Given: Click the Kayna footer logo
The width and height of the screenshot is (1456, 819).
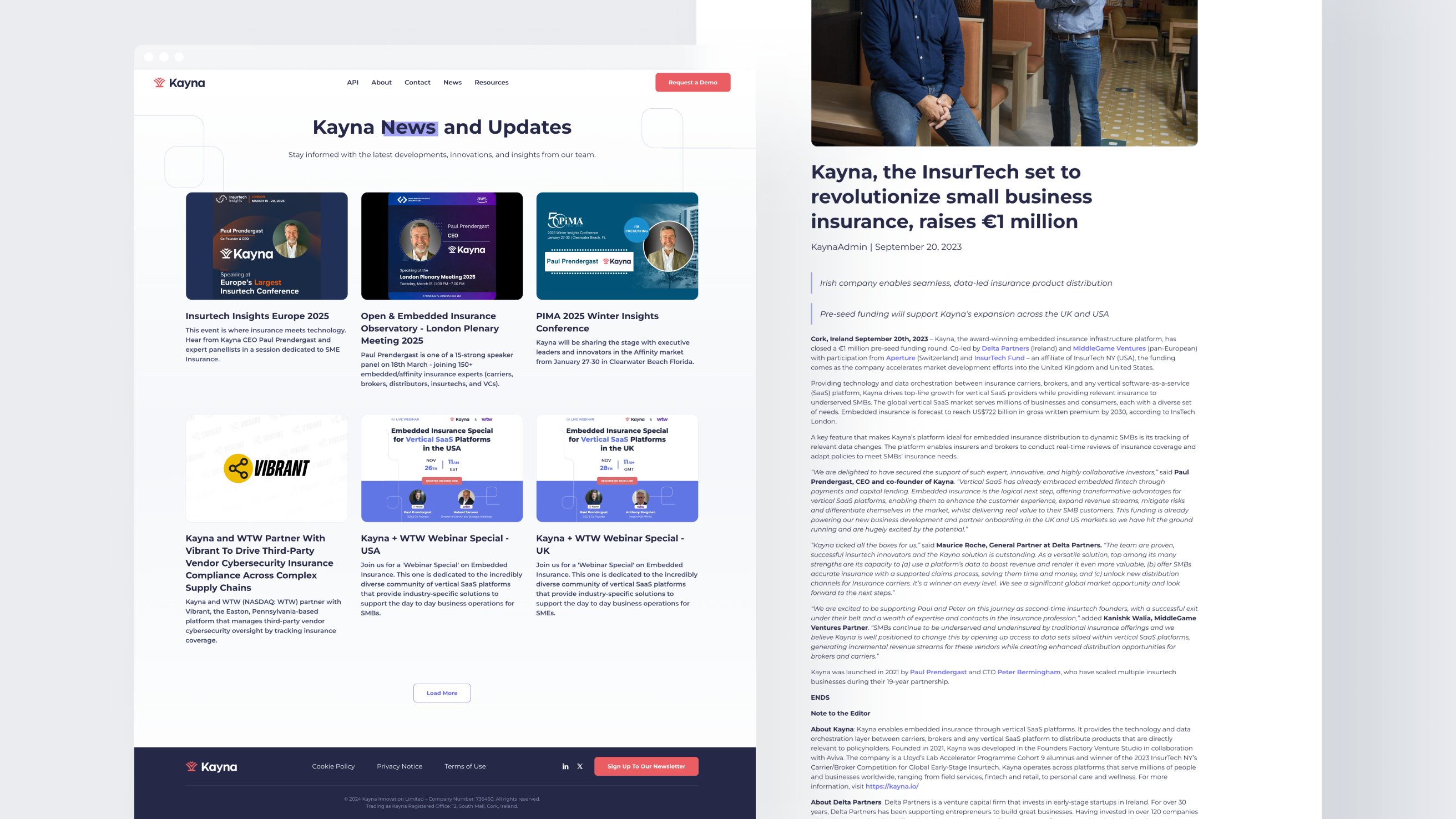Looking at the screenshot, I should 211,766.
